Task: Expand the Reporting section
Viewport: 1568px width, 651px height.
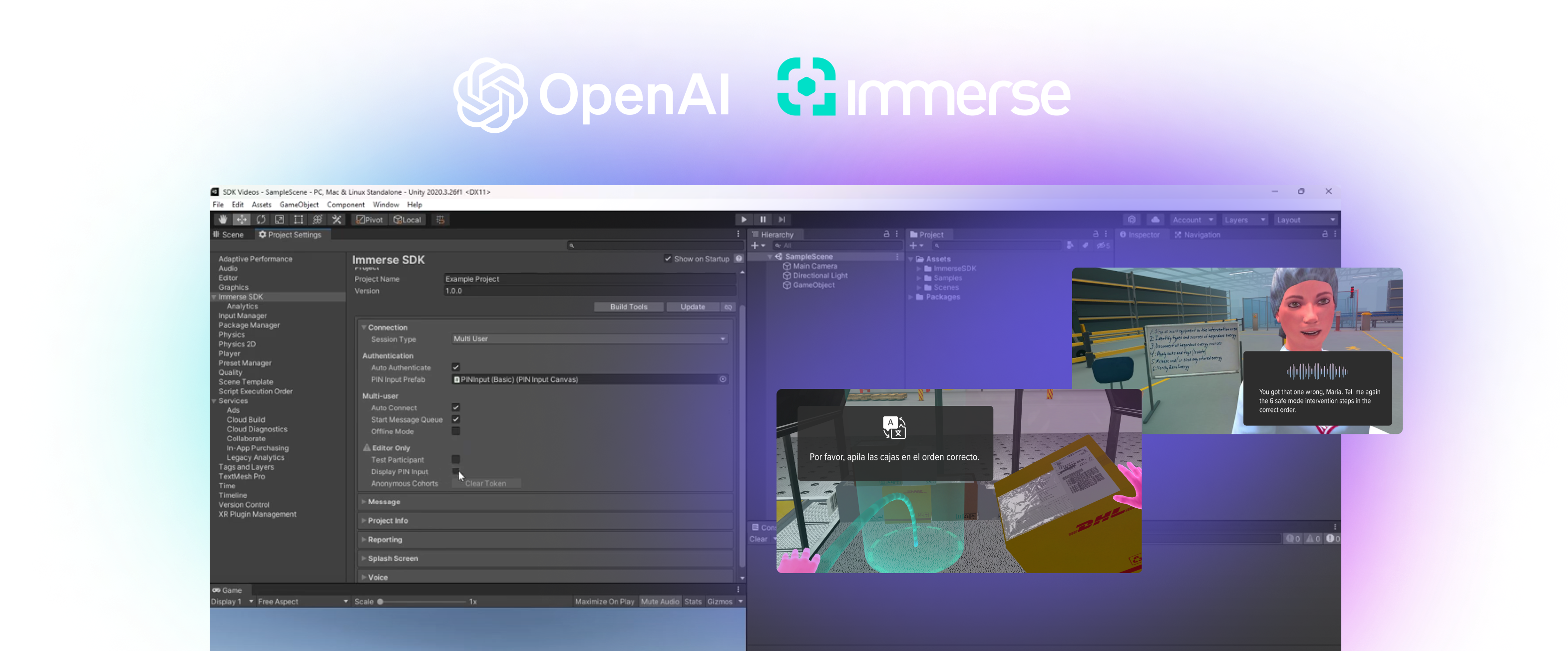Action: coord(364,540)
